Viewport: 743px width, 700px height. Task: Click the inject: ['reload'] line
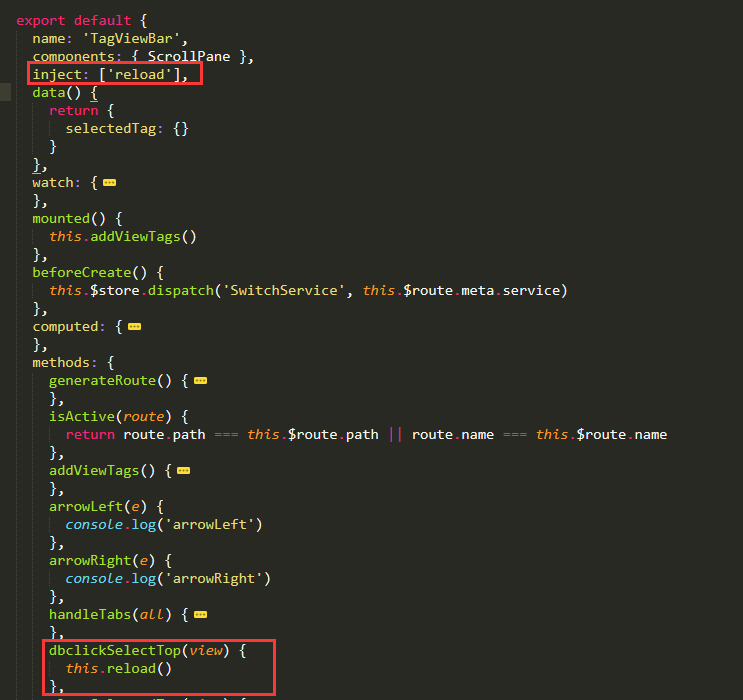point(110,75)
